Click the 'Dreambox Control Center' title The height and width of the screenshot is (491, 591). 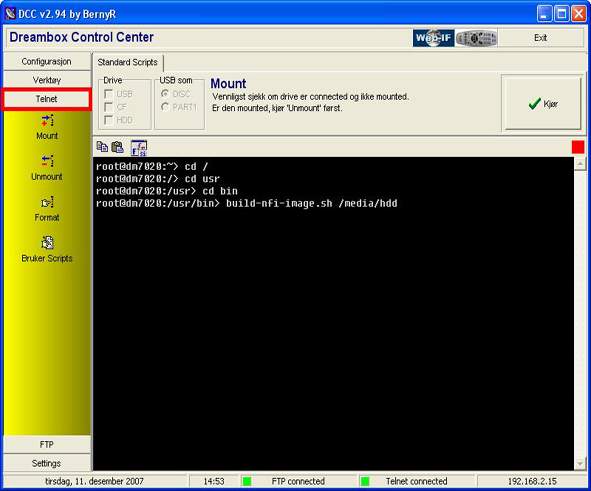coord(81,37)
